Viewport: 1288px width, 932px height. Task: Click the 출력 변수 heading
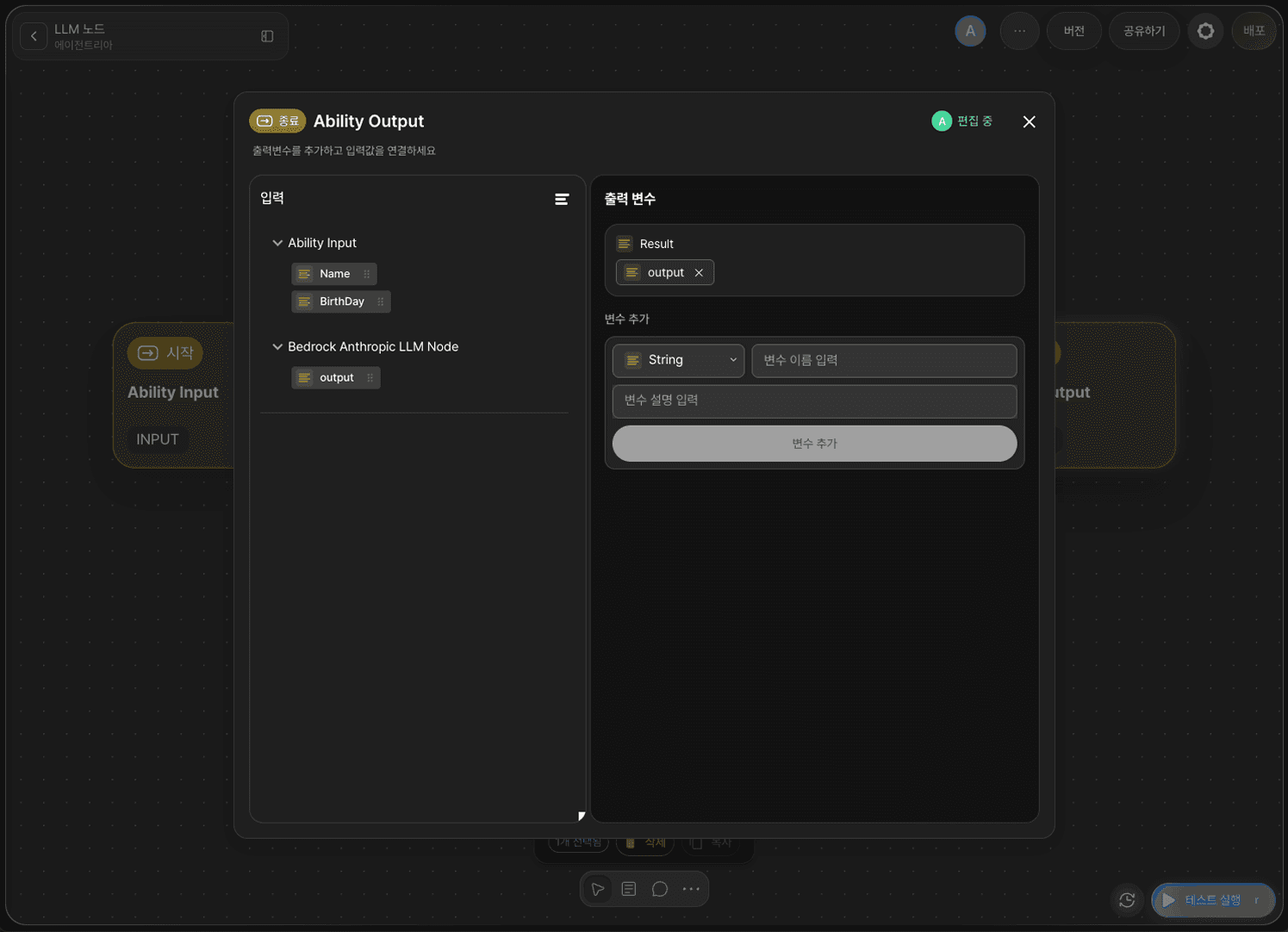point(630,199)
